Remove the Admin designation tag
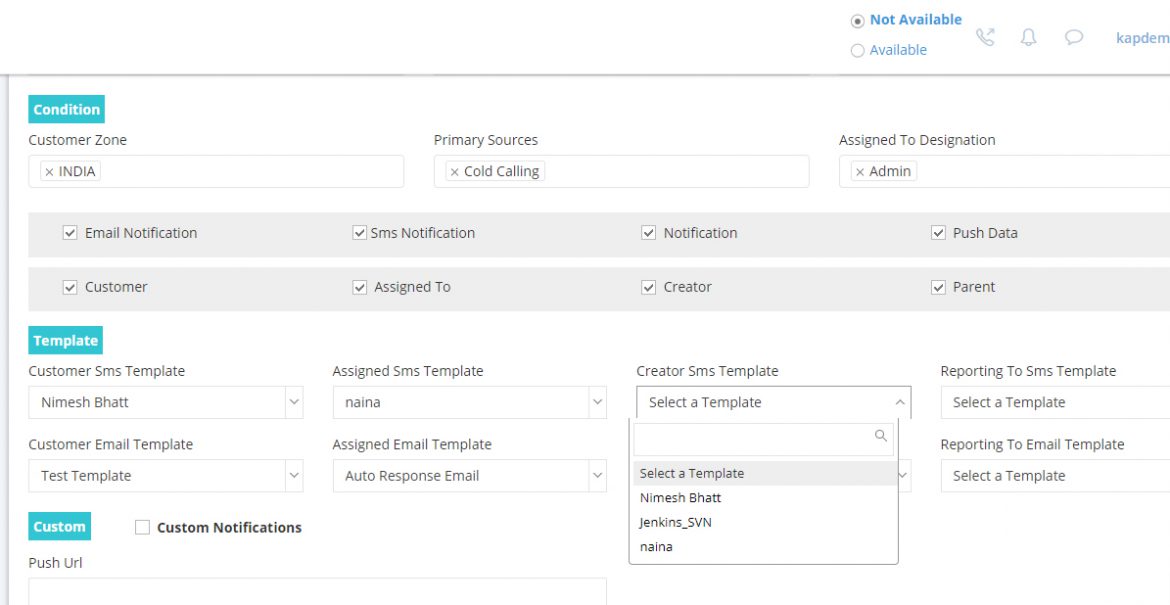 [860, 172]
